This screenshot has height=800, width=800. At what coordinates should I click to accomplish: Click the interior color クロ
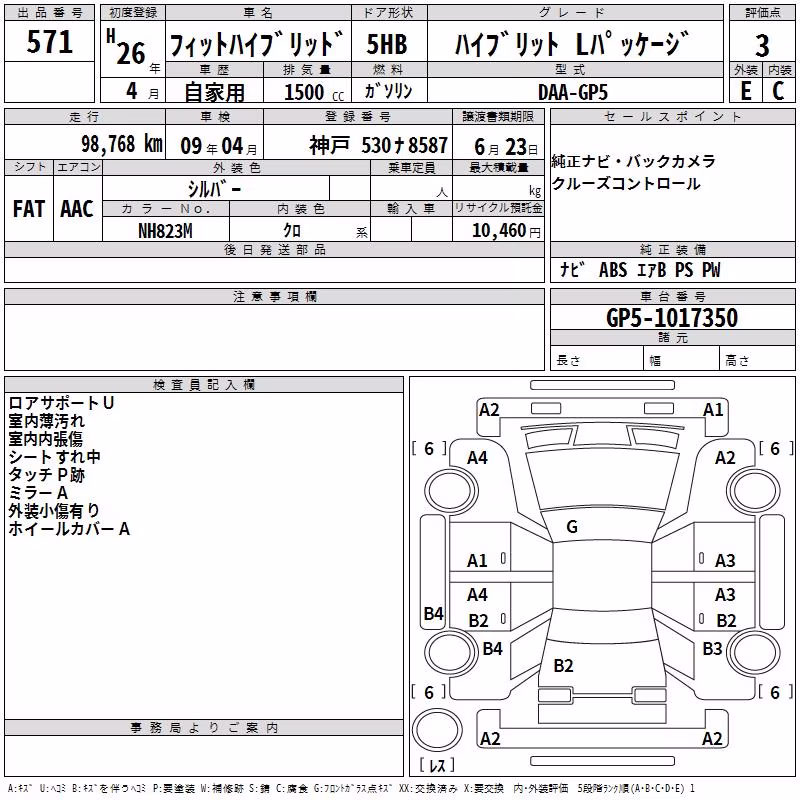292,231
